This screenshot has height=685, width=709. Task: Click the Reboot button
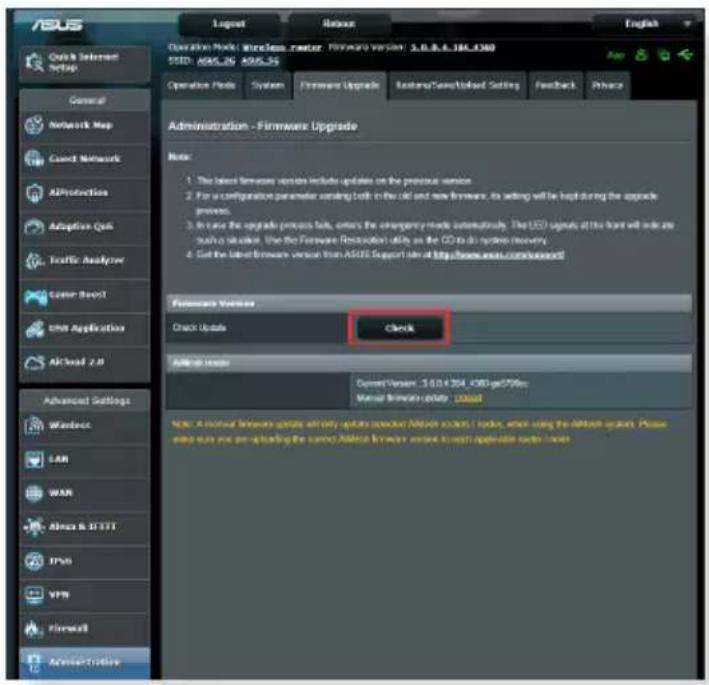[339, 24]
